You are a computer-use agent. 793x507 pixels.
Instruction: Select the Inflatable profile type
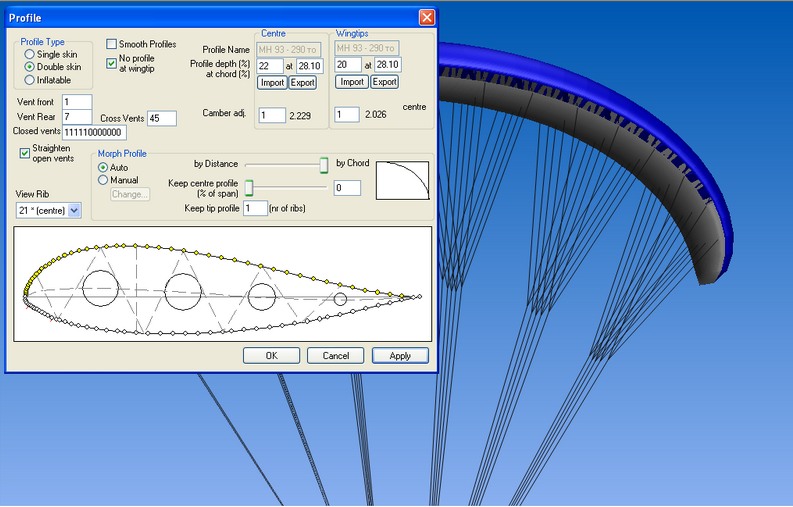[30, 79]
